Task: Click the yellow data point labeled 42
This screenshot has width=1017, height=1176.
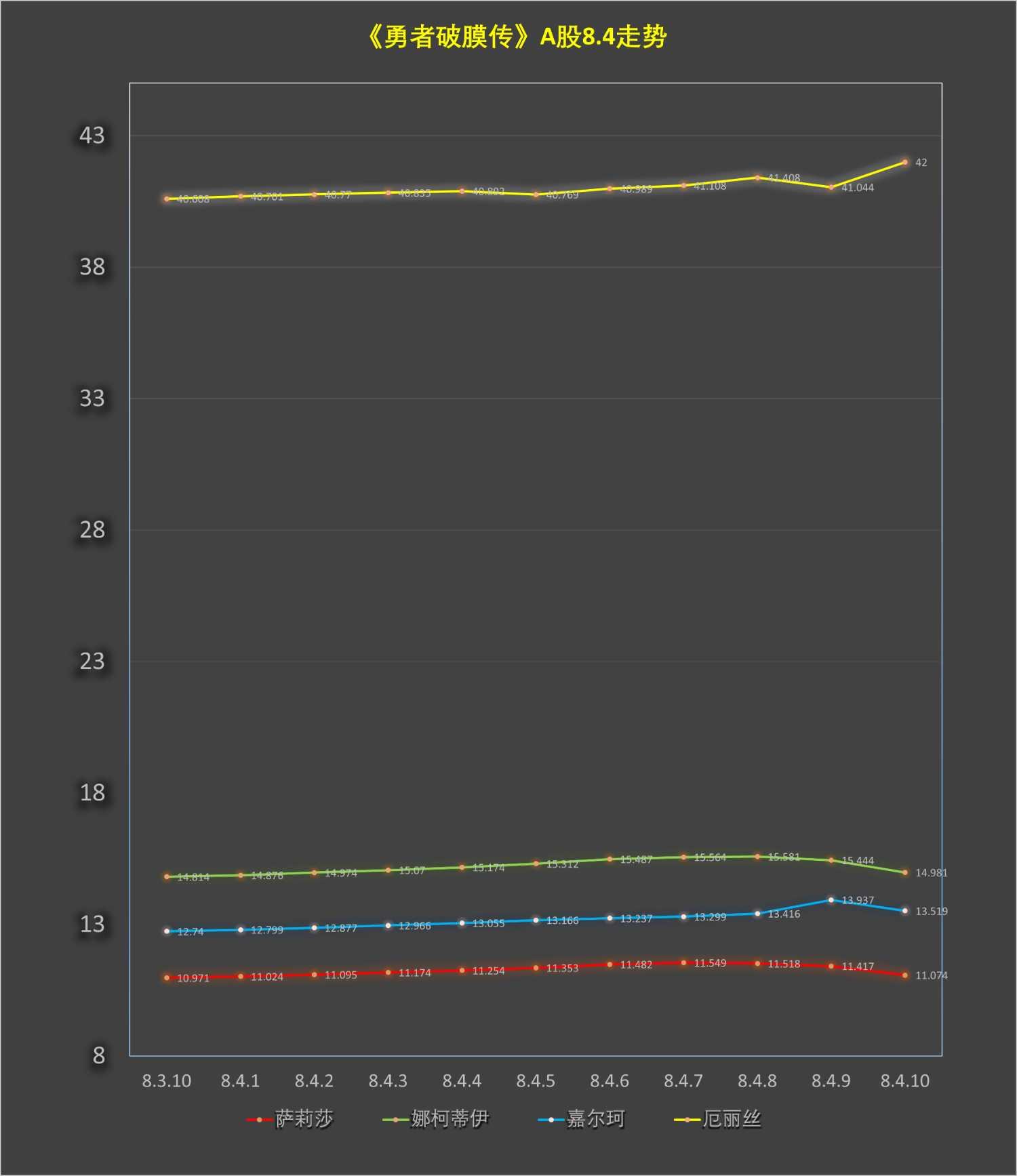Action: pos(904,163)
